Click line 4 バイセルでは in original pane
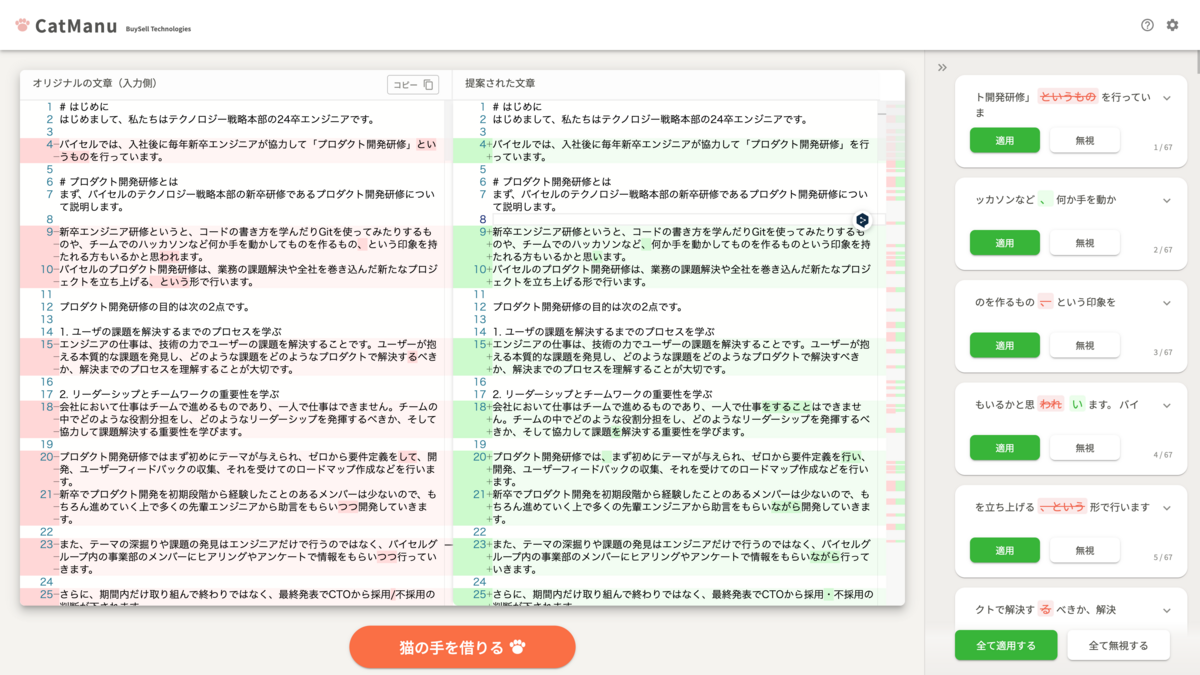Screen dimensions: 1200x675 247,151
